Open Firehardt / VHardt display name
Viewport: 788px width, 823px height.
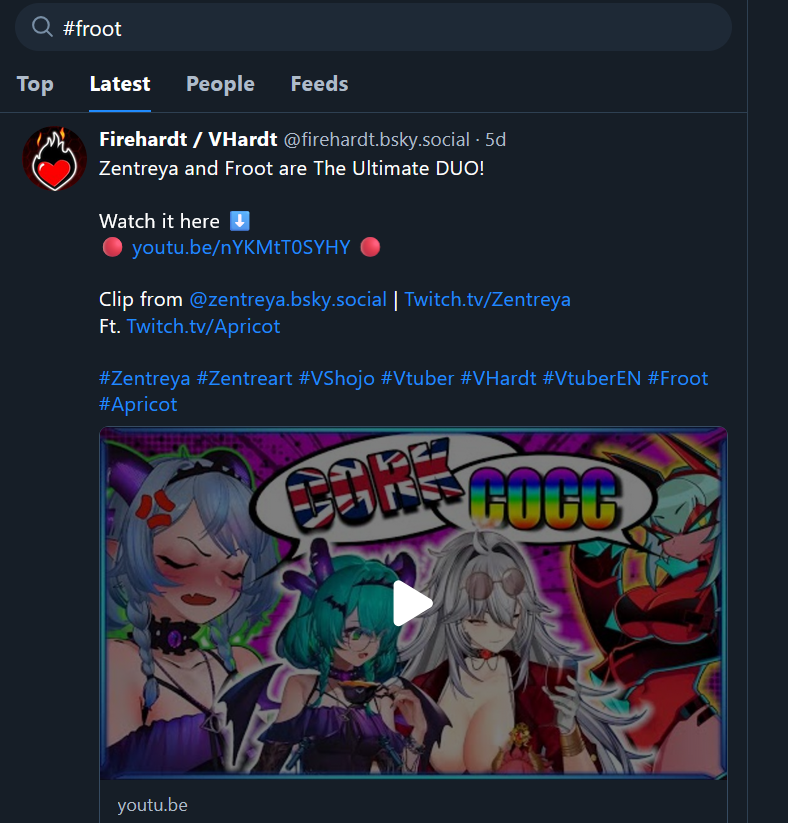(x=188, y=140)
